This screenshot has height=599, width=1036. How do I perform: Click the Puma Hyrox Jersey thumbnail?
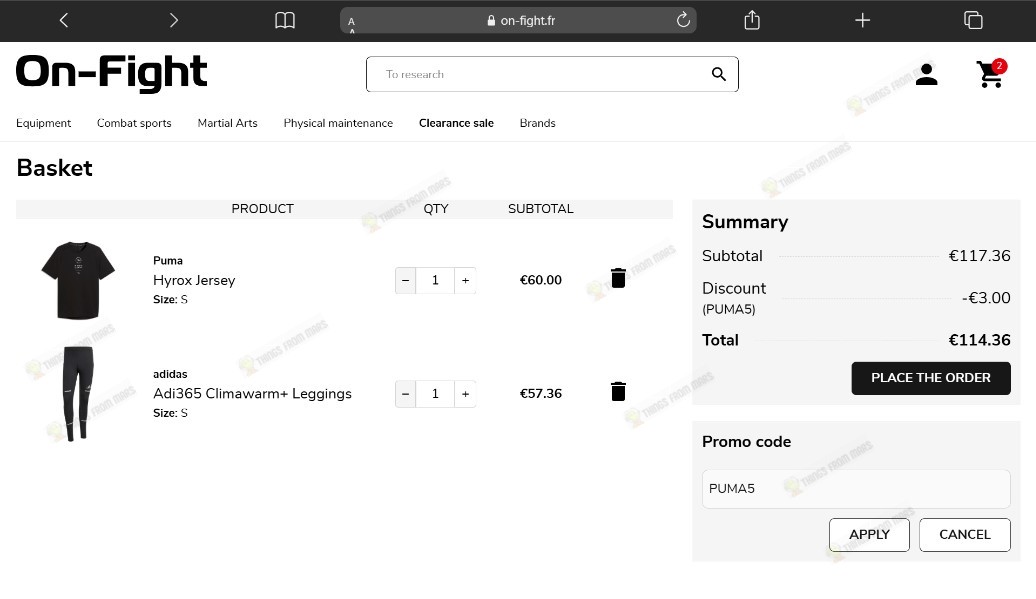click(78, 280)
